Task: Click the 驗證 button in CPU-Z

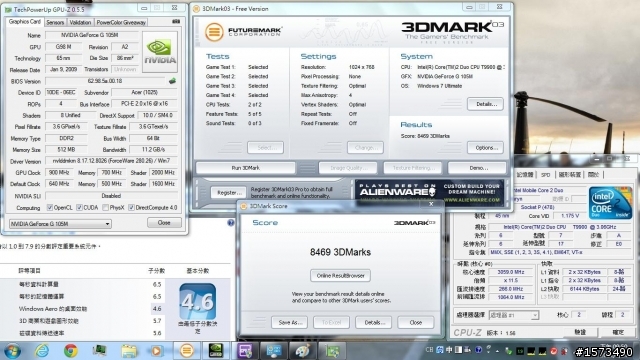Action: tap(580, 332)
